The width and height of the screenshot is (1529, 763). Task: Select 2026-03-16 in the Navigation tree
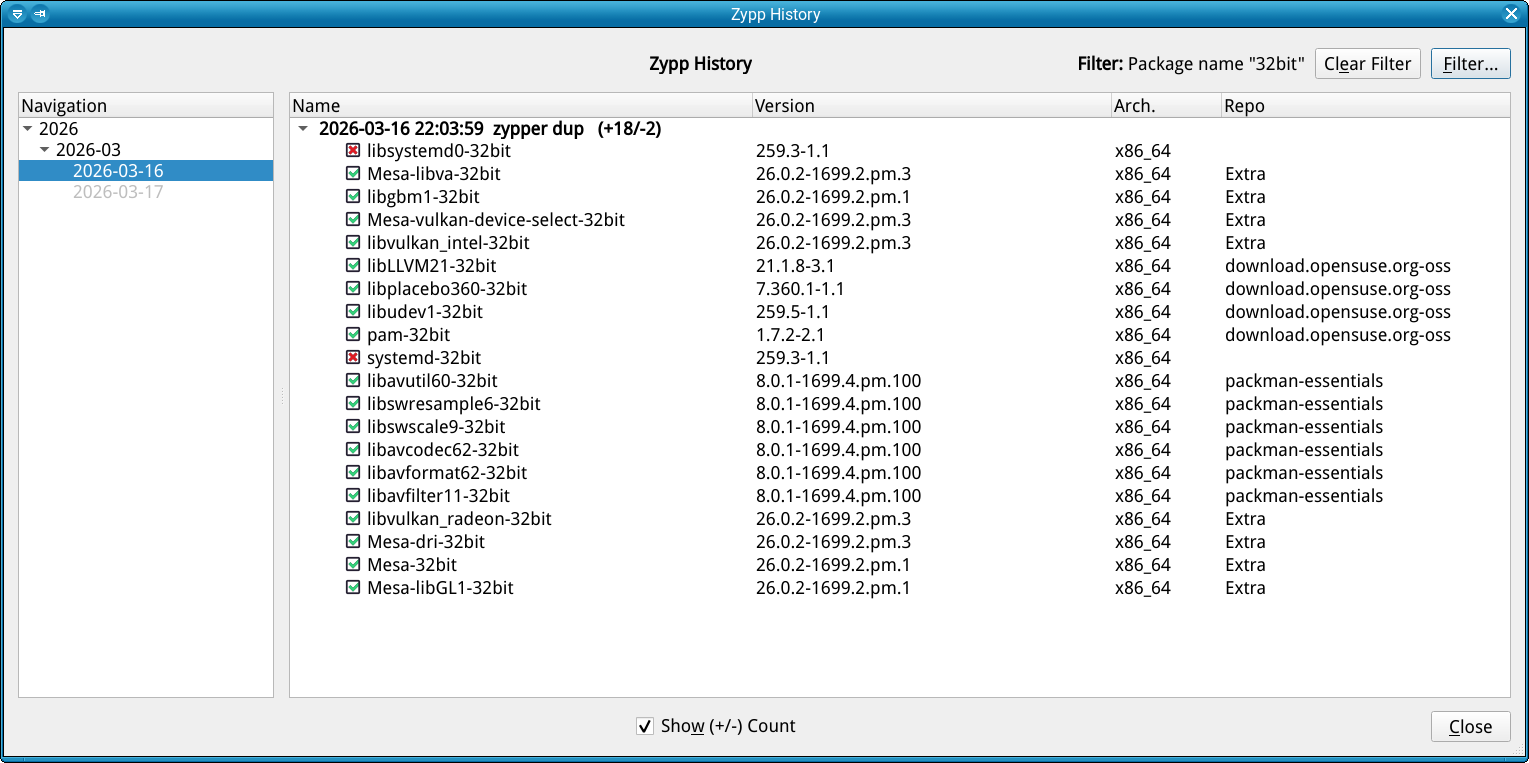point(117,171)
